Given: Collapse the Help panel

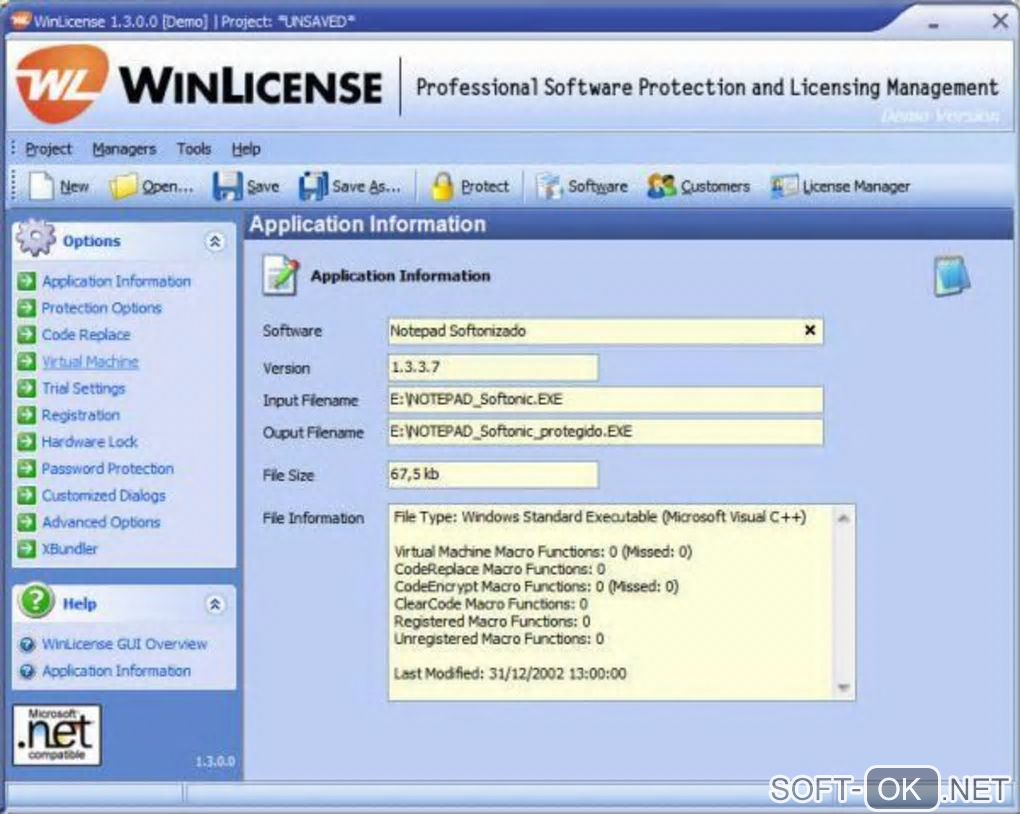Looking at the screenshot, I should (x=215, y=604).
